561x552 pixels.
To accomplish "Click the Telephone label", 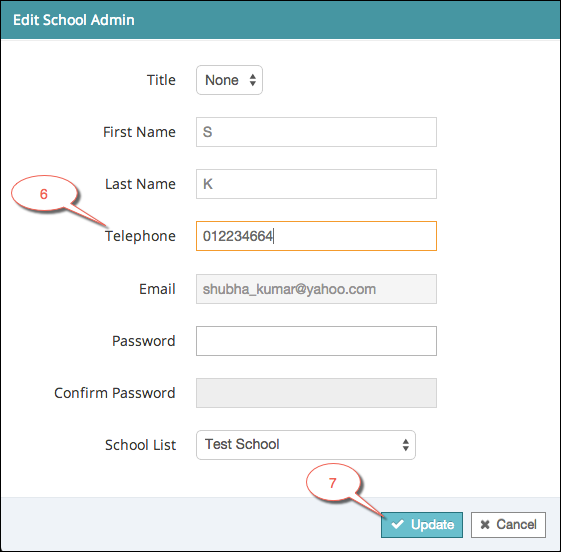I will [140, 236].
